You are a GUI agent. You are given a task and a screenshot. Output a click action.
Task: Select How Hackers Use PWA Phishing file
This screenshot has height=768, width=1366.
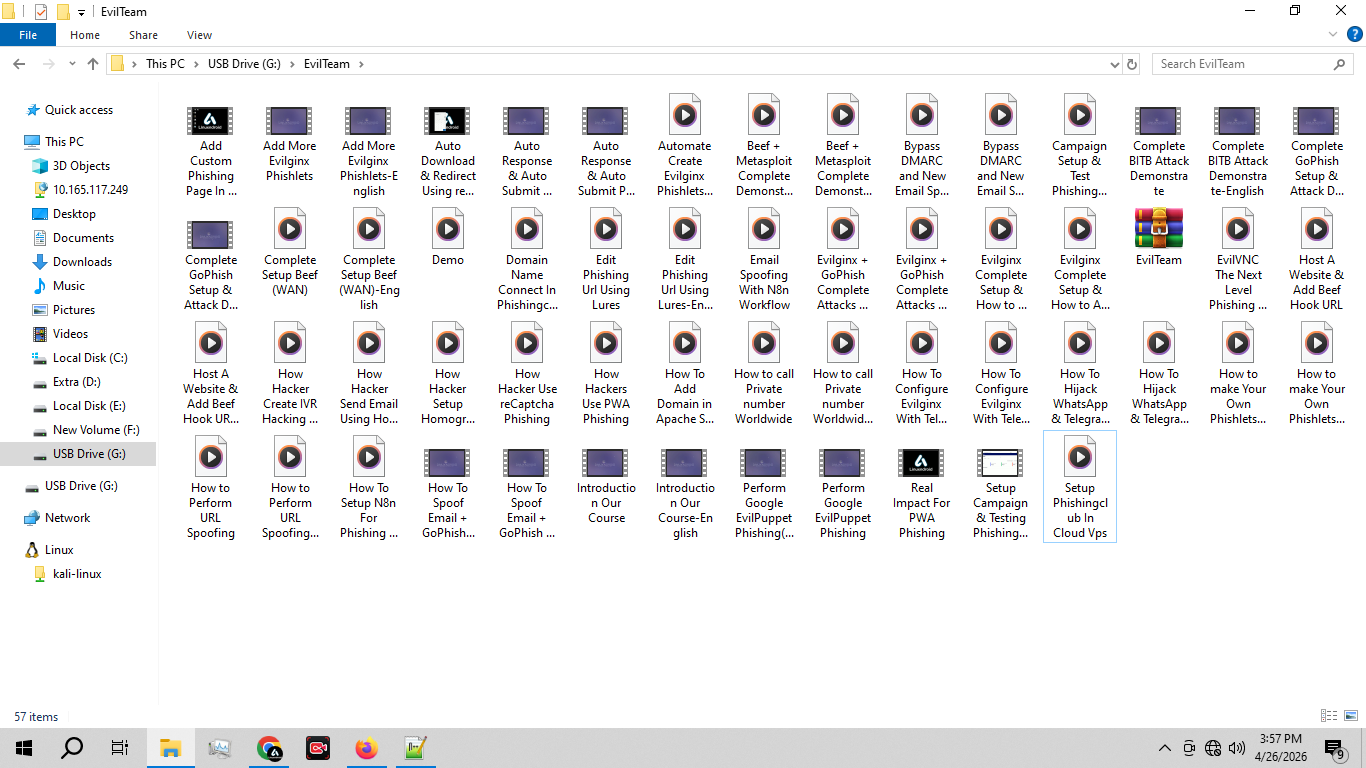click(x=606, y=374)
